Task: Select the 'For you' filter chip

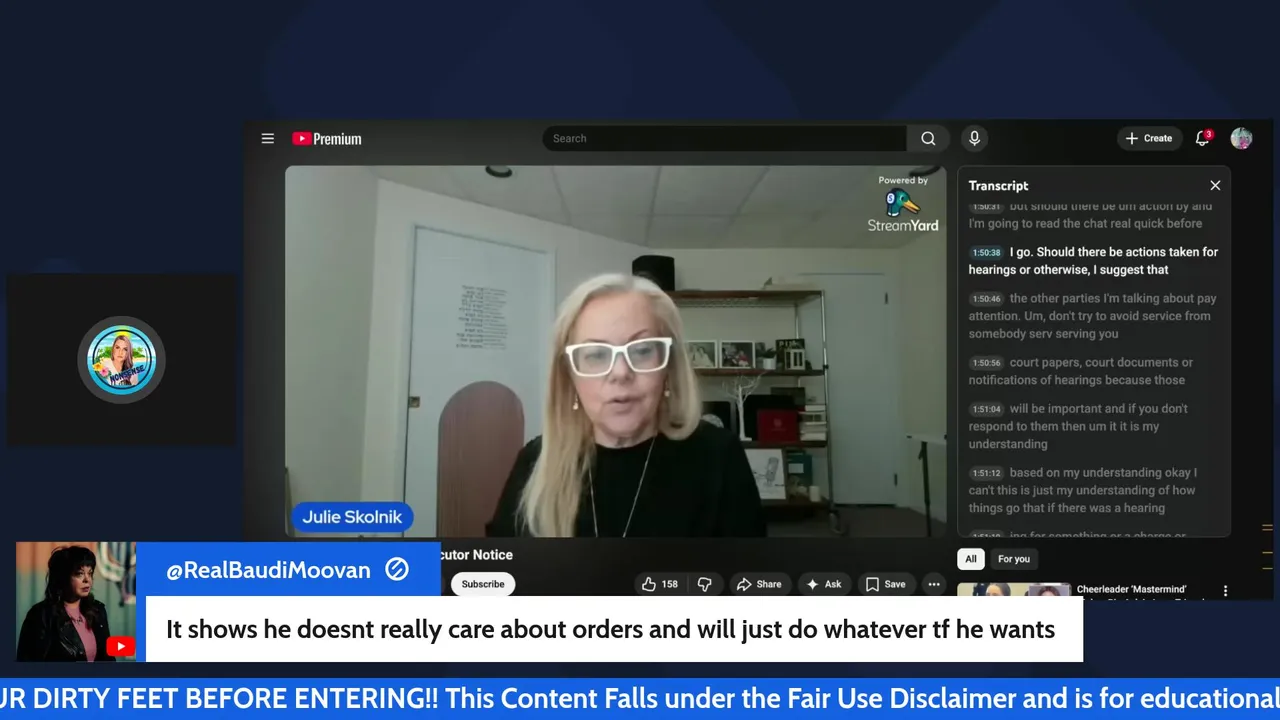Action: point(1013,559)
